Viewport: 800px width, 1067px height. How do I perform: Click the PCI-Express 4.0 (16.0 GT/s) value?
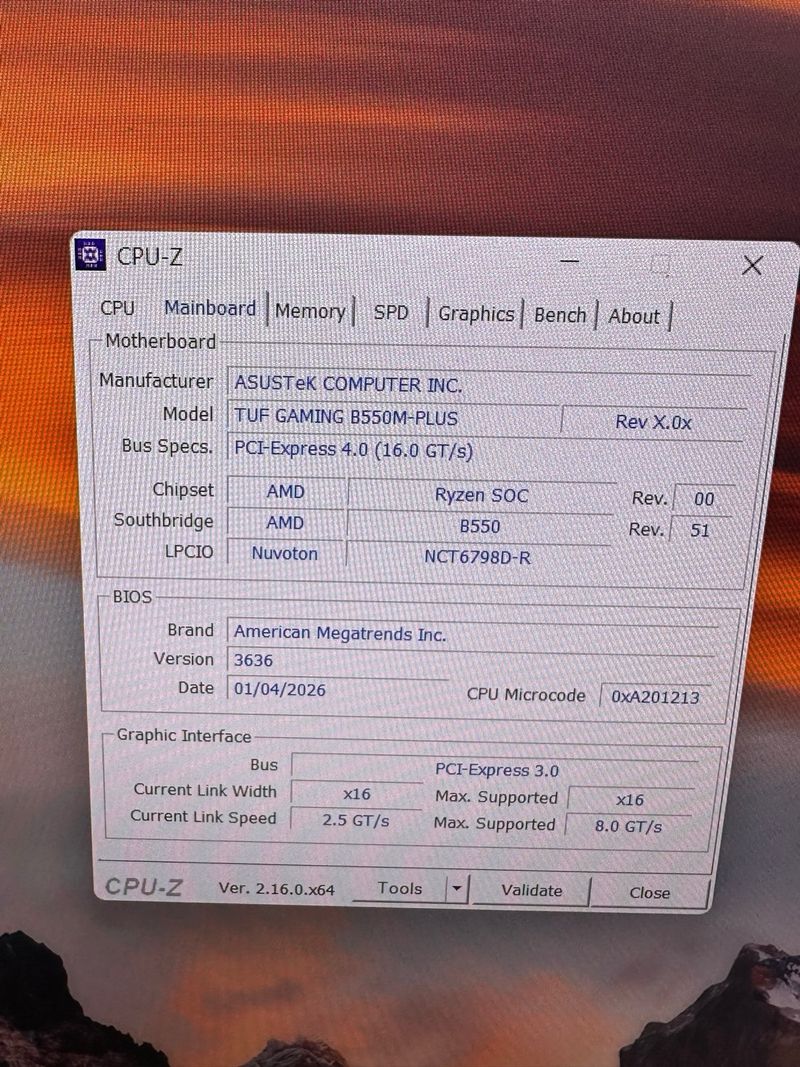353,450
